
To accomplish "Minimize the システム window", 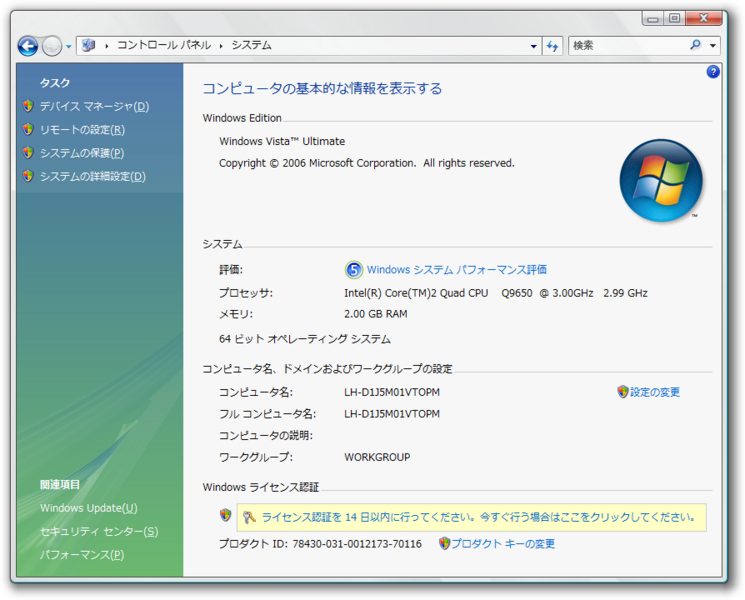I will (x=653, y=19).
